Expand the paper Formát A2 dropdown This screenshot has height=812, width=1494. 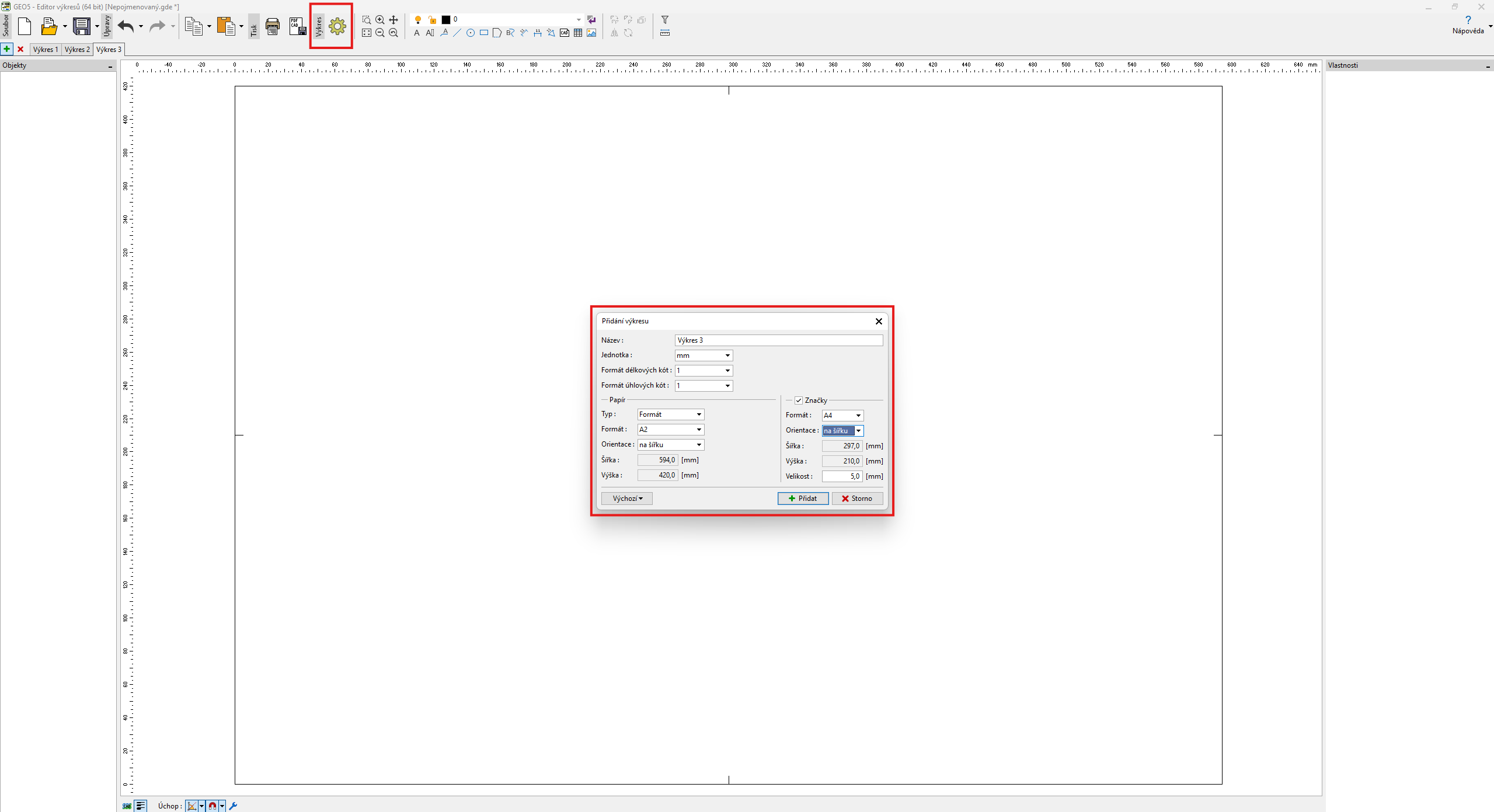pos(671,430)
